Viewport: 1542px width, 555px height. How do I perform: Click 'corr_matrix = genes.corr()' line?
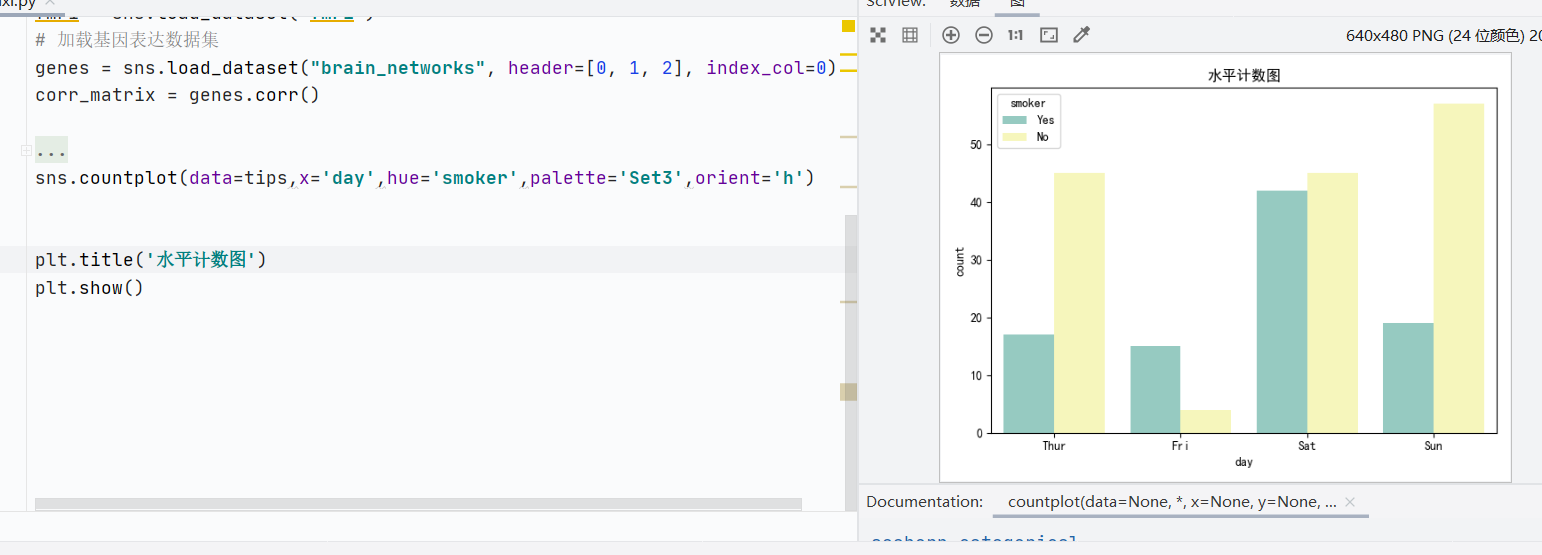(177, 96)
